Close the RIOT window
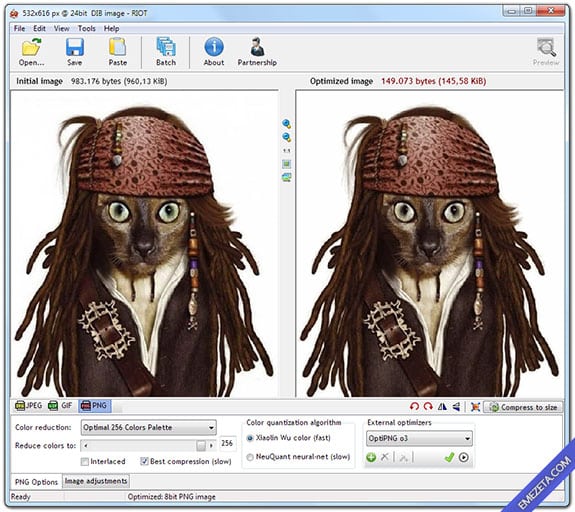This screenshot has height=512, width=575. coord(551,11)
